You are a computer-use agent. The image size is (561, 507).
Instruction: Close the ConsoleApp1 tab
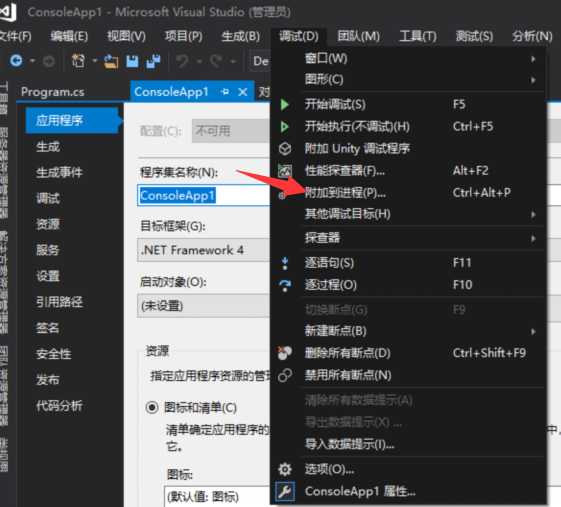[243, 92]
